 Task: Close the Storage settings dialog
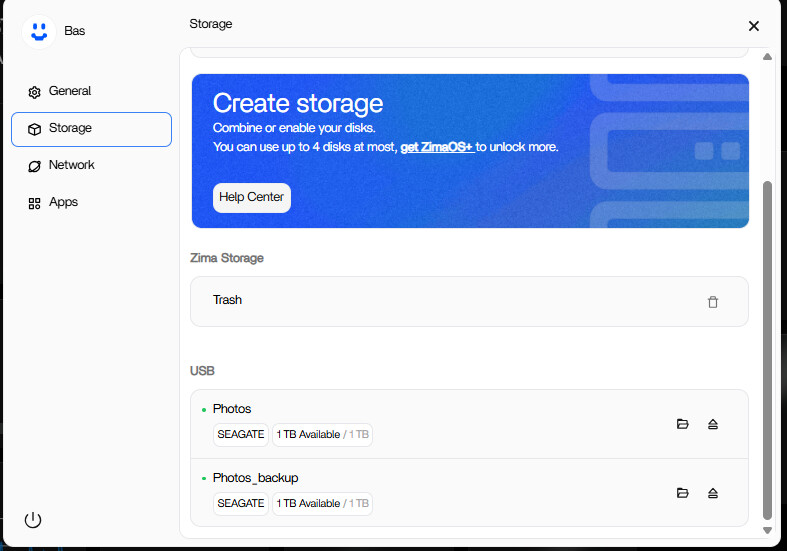[x=754, y=26]
